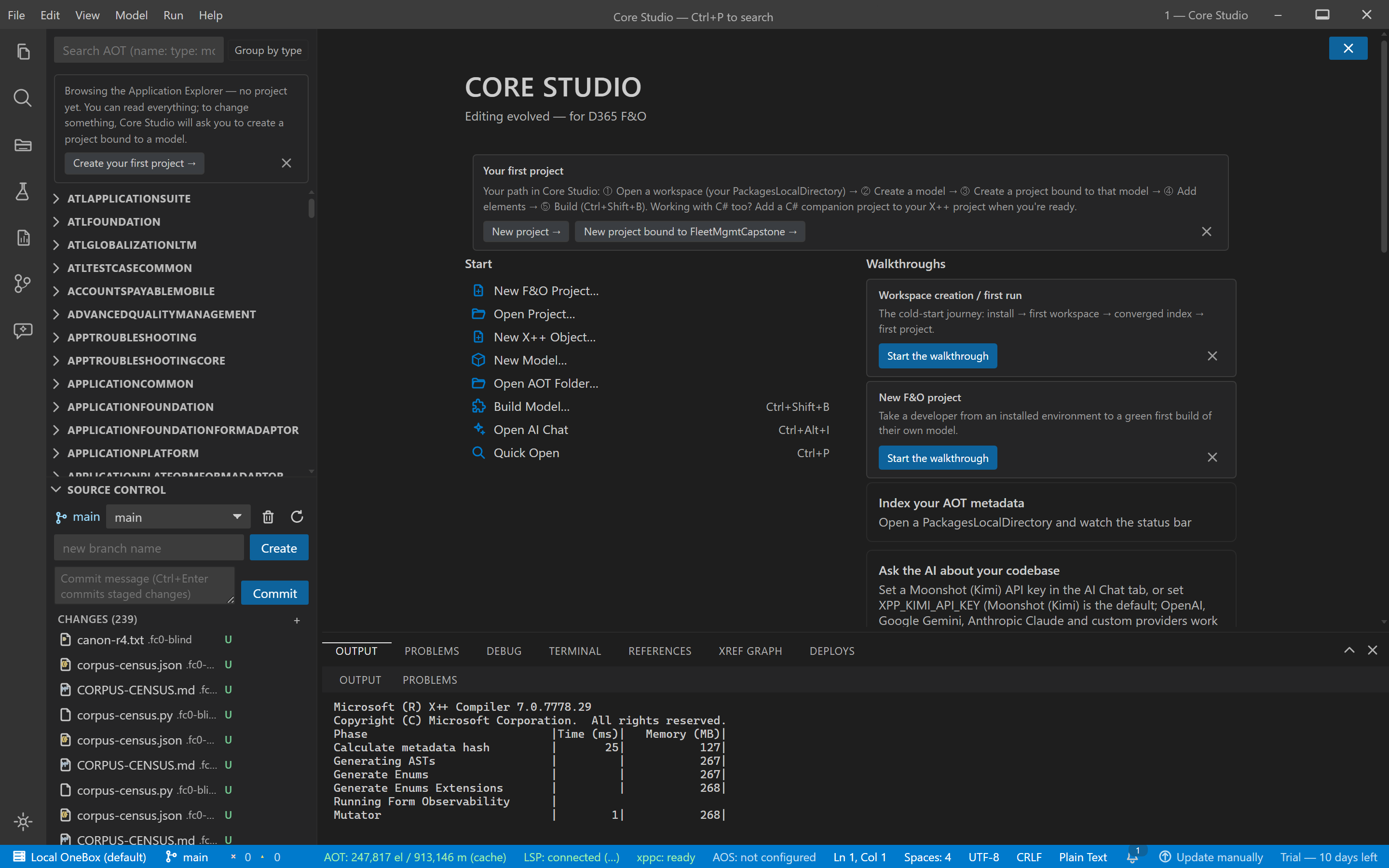Image resolution: width=1389 pixels, height=868 pixels.
Task: Open the Run menu
Action: click(x=173, y=15)
